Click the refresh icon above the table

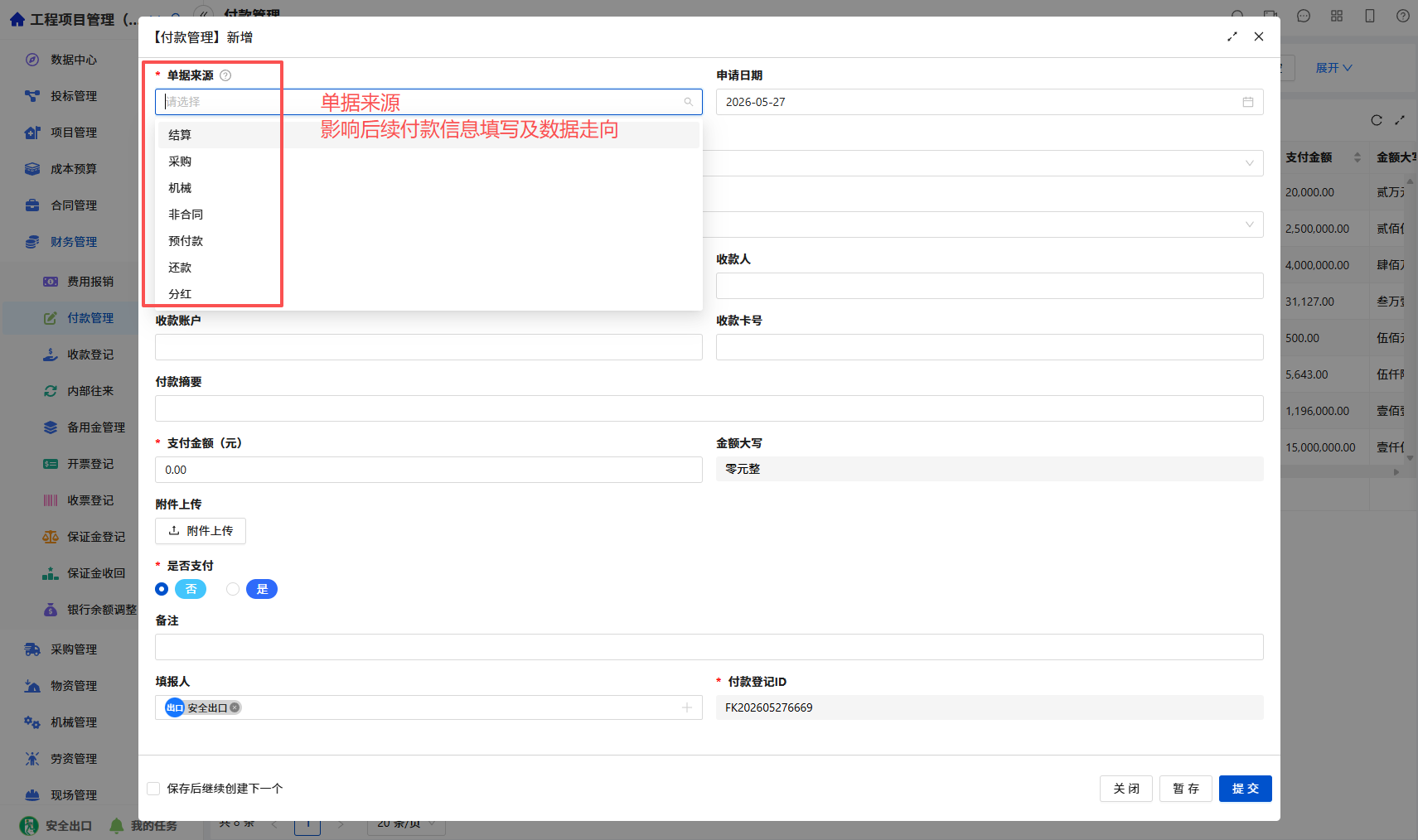coord(1377,120)
